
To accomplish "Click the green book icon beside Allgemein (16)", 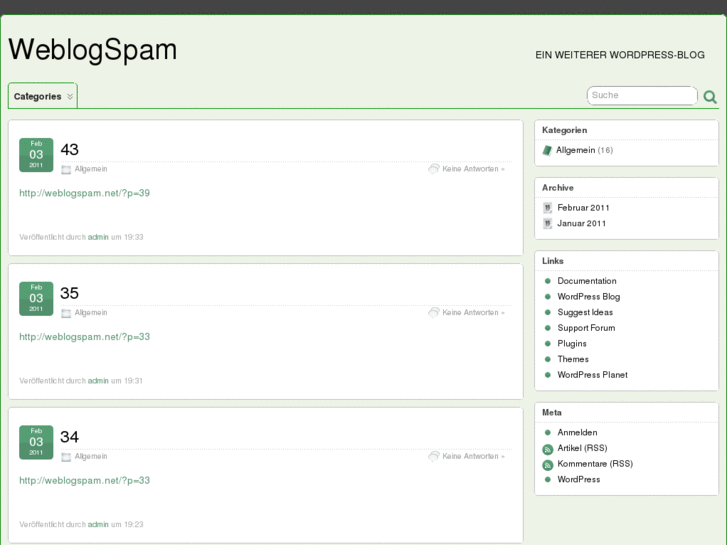I will (547, 150).
